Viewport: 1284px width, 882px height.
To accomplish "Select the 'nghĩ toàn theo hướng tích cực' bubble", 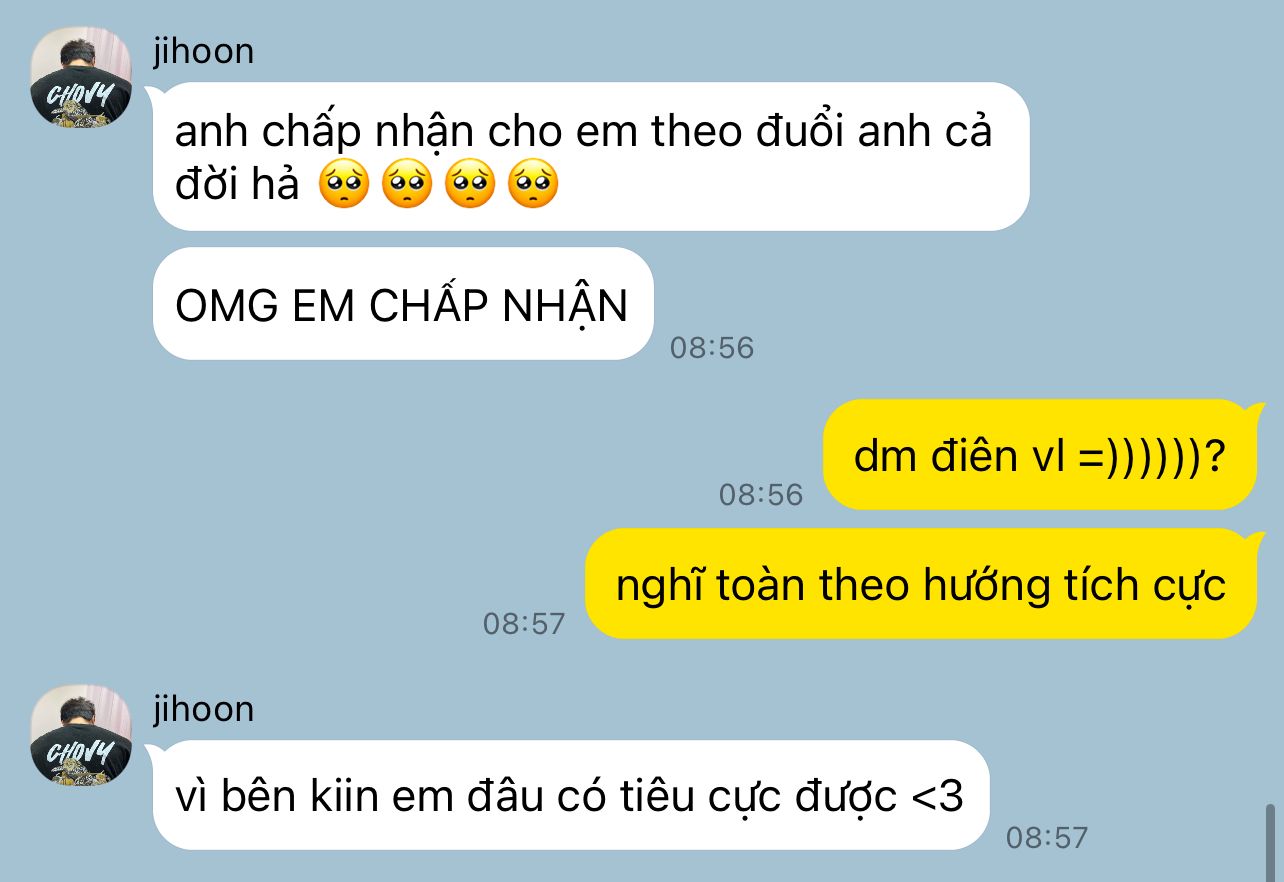I will point(921,583).
